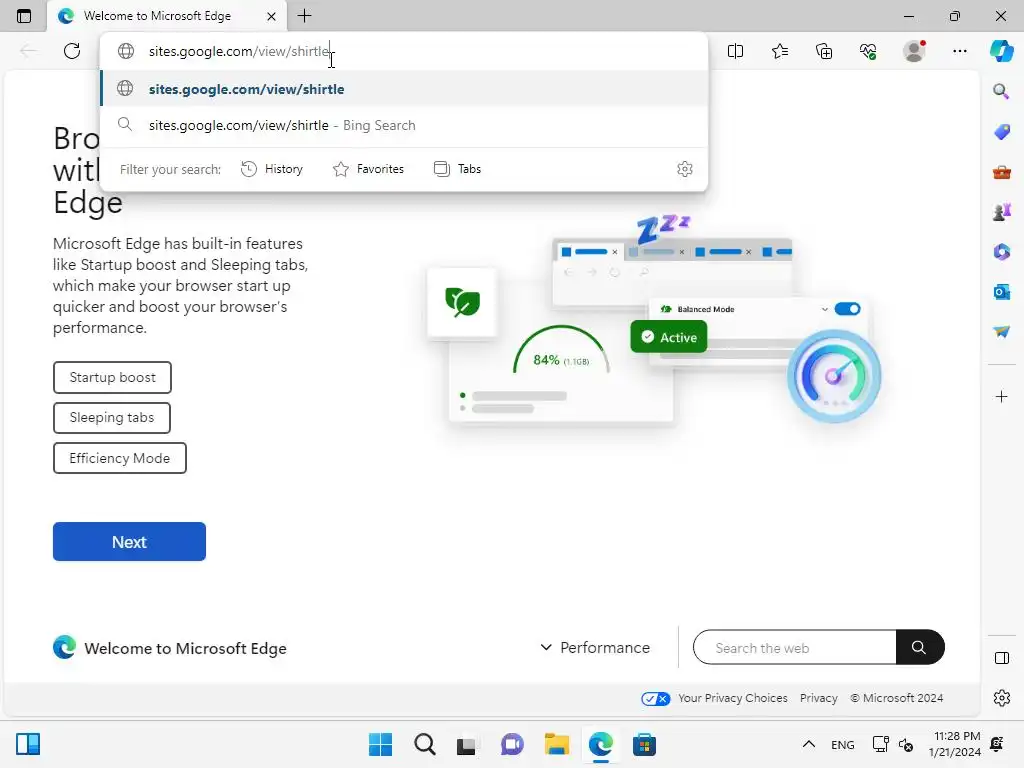1024x768 pixels.
Task: Open taskbar Search magnifier
Action: pyautogui.click(x=424, y=744)
